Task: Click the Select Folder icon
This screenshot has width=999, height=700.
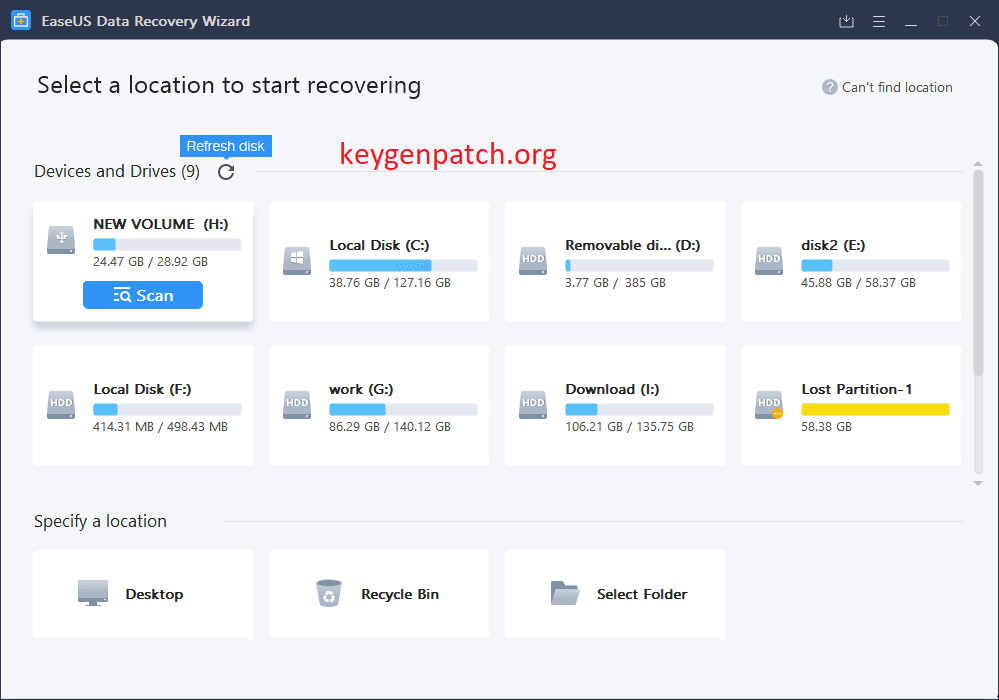Action: (565, 593)
